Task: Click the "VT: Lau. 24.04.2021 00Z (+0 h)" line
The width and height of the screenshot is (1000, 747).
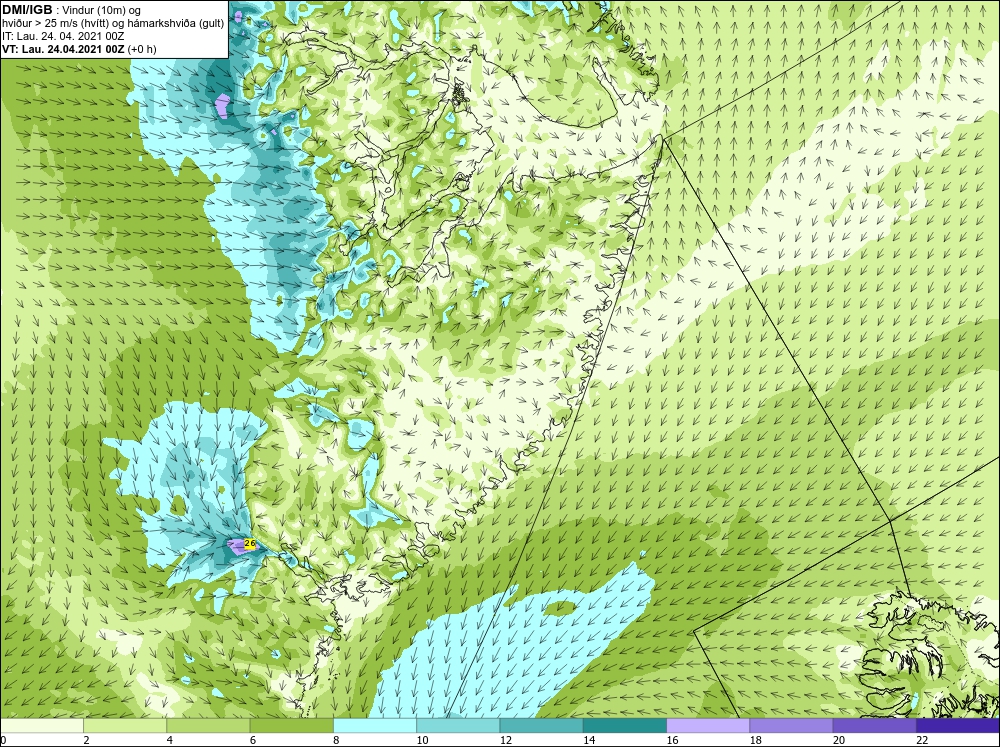Action: 78,48
